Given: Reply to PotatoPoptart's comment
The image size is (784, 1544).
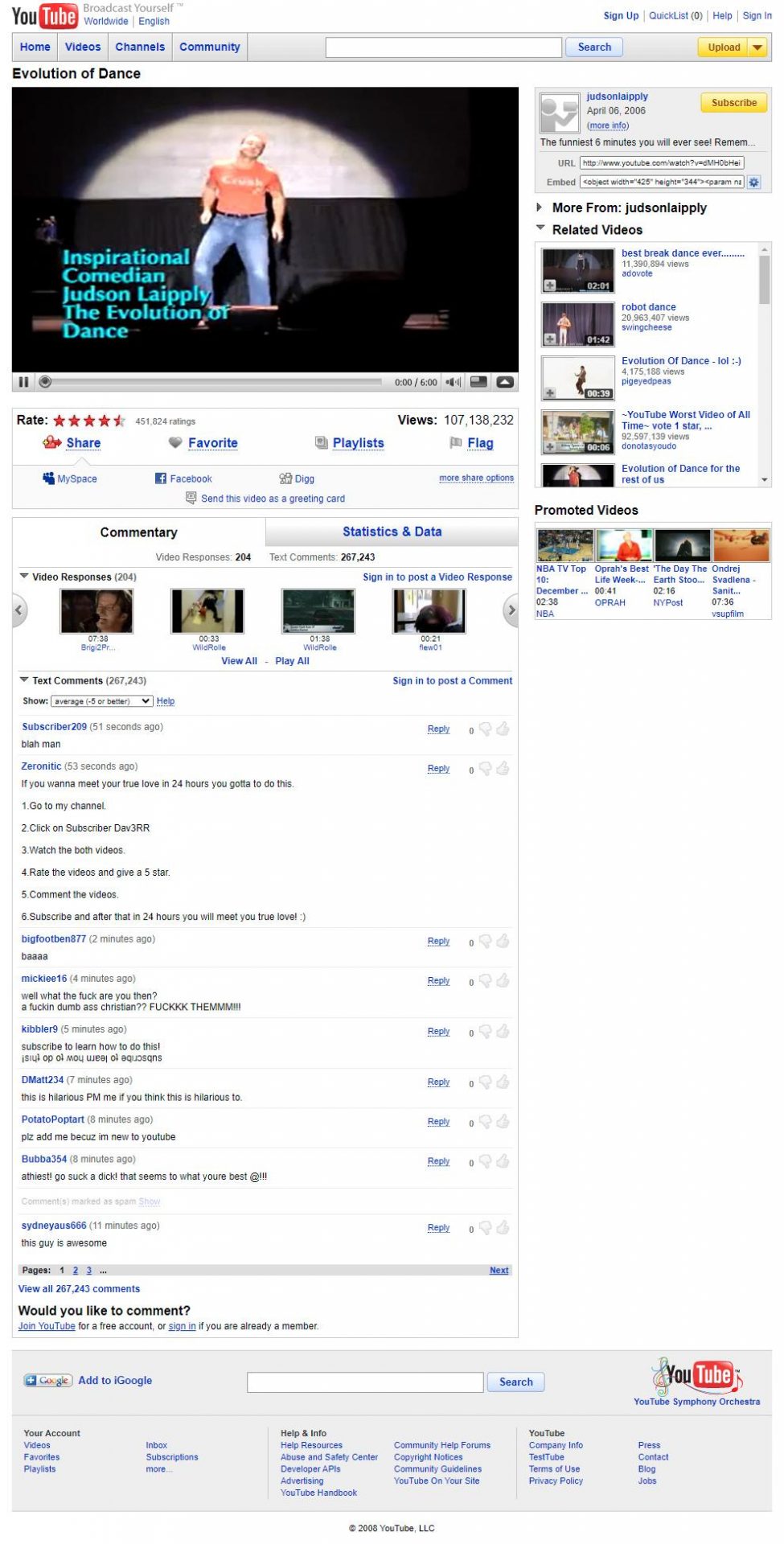Looking at the screenshot, I should tap(438, 1122).
